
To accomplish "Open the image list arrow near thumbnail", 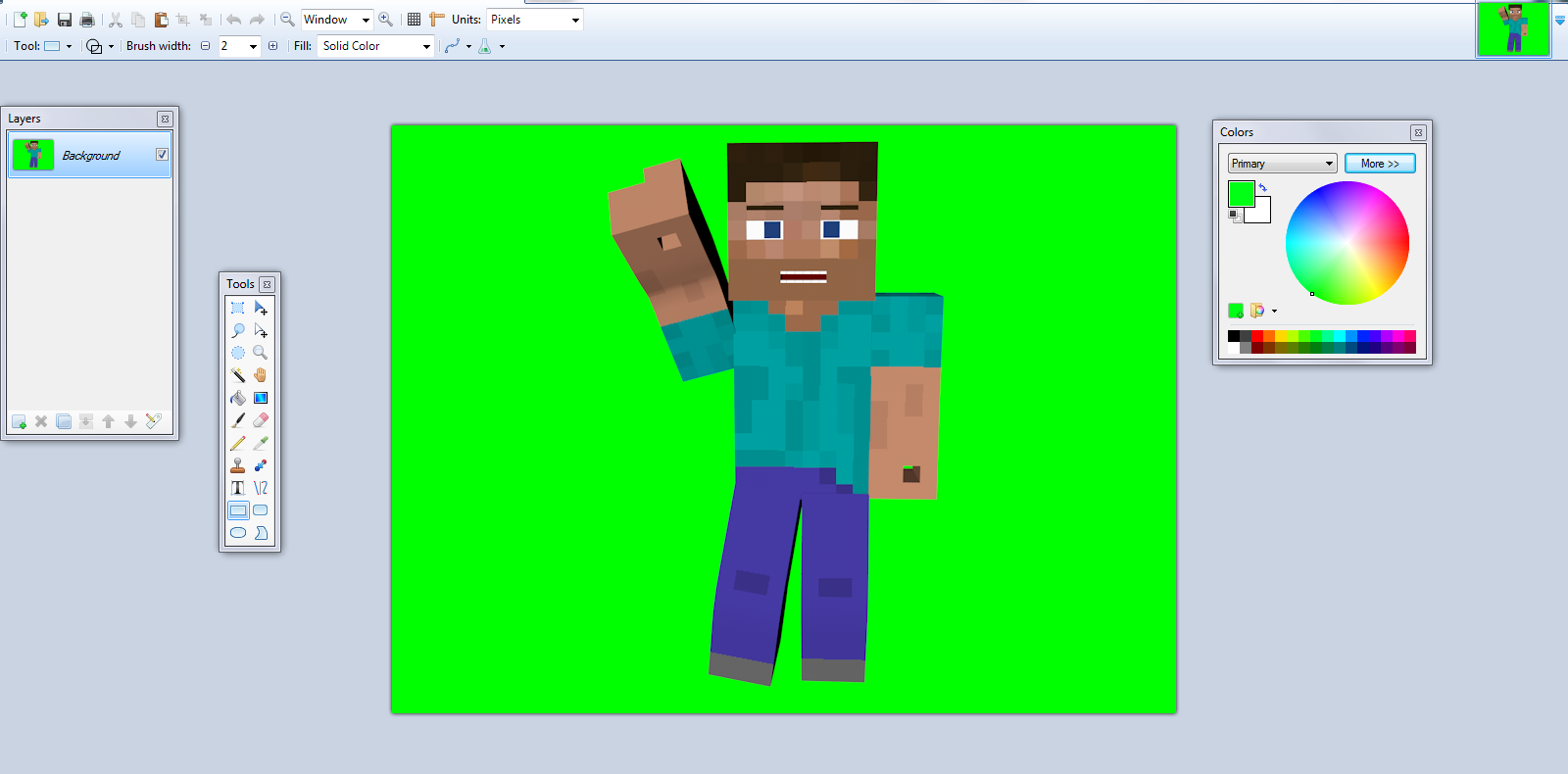I will click(1560, 20).
